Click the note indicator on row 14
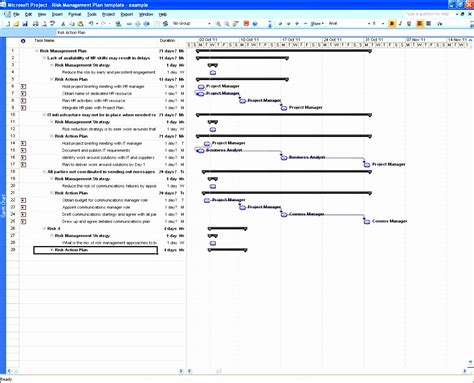The height and width of the screenshot is (383, 474). [x=23, y=143]
